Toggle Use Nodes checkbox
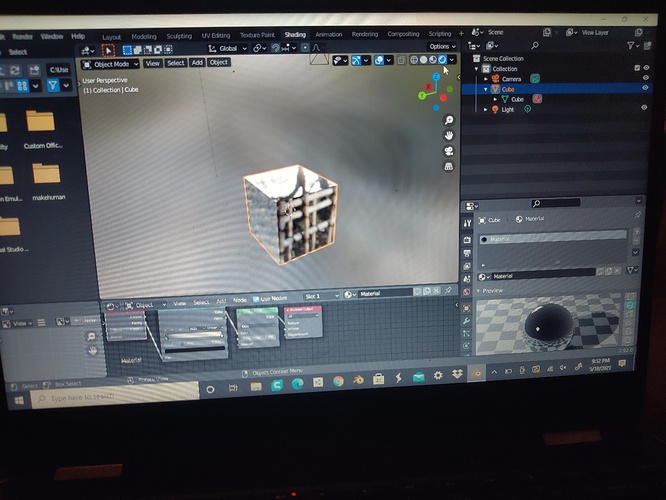Screen dimensions: 666x500 click(x=256, y=299)
